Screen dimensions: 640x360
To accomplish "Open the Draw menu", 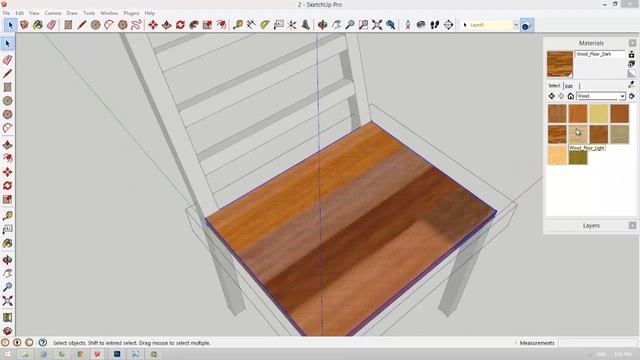I will (72, 13).
